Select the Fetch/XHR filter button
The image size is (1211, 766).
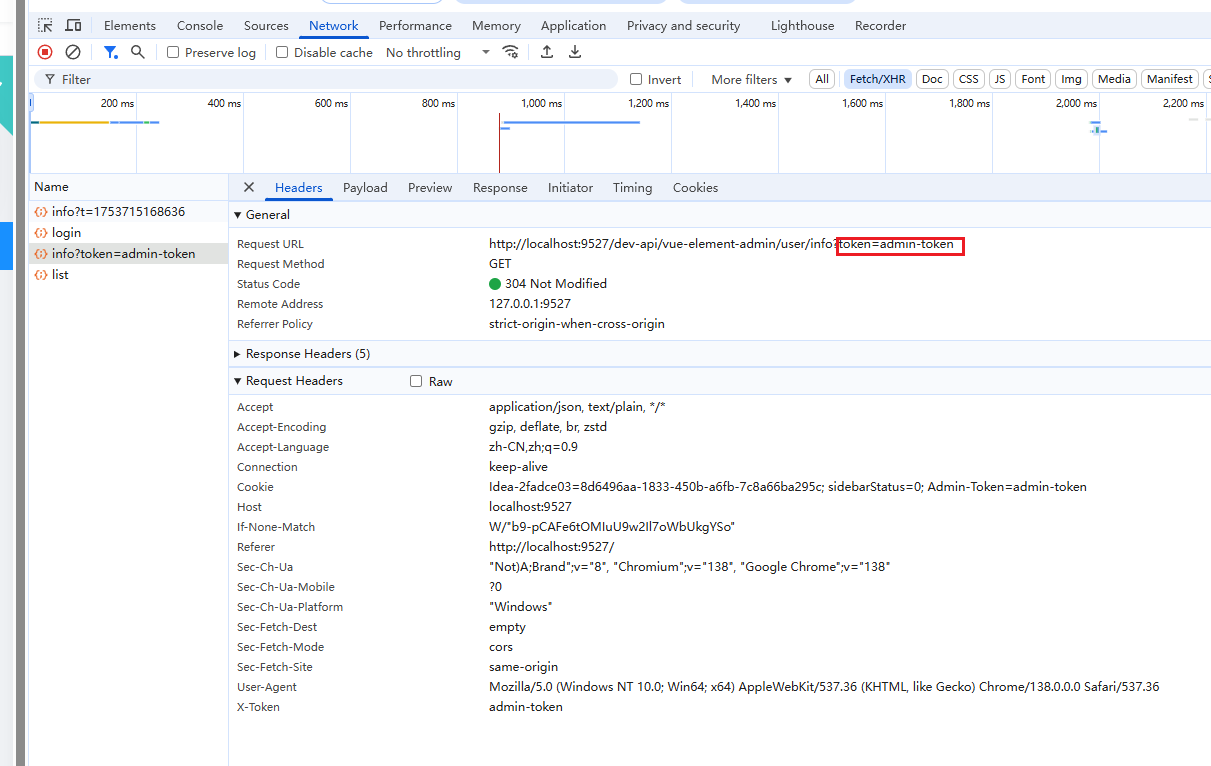[x=876, y=78]
